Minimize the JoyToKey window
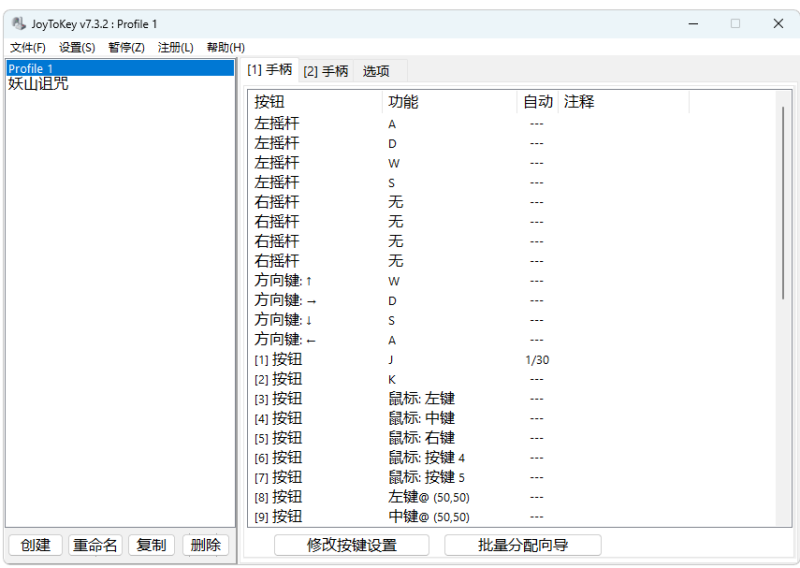Viewport: 800px width, 568px height. (x=693, y=23)
